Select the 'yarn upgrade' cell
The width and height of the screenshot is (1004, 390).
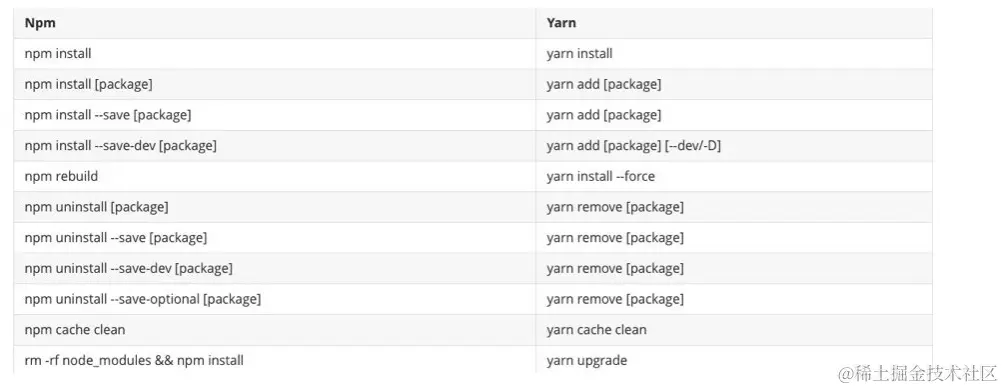734,359
